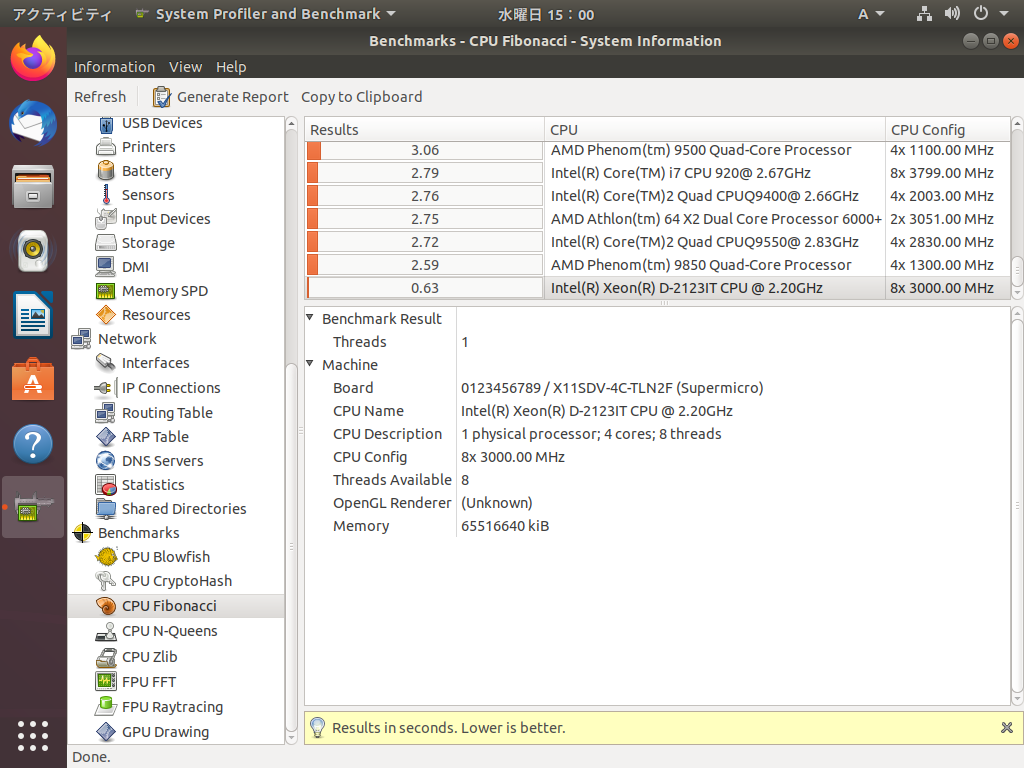Click Copy to Clipboard
This screenshot has height=768, width=1024.
[362, 97]
